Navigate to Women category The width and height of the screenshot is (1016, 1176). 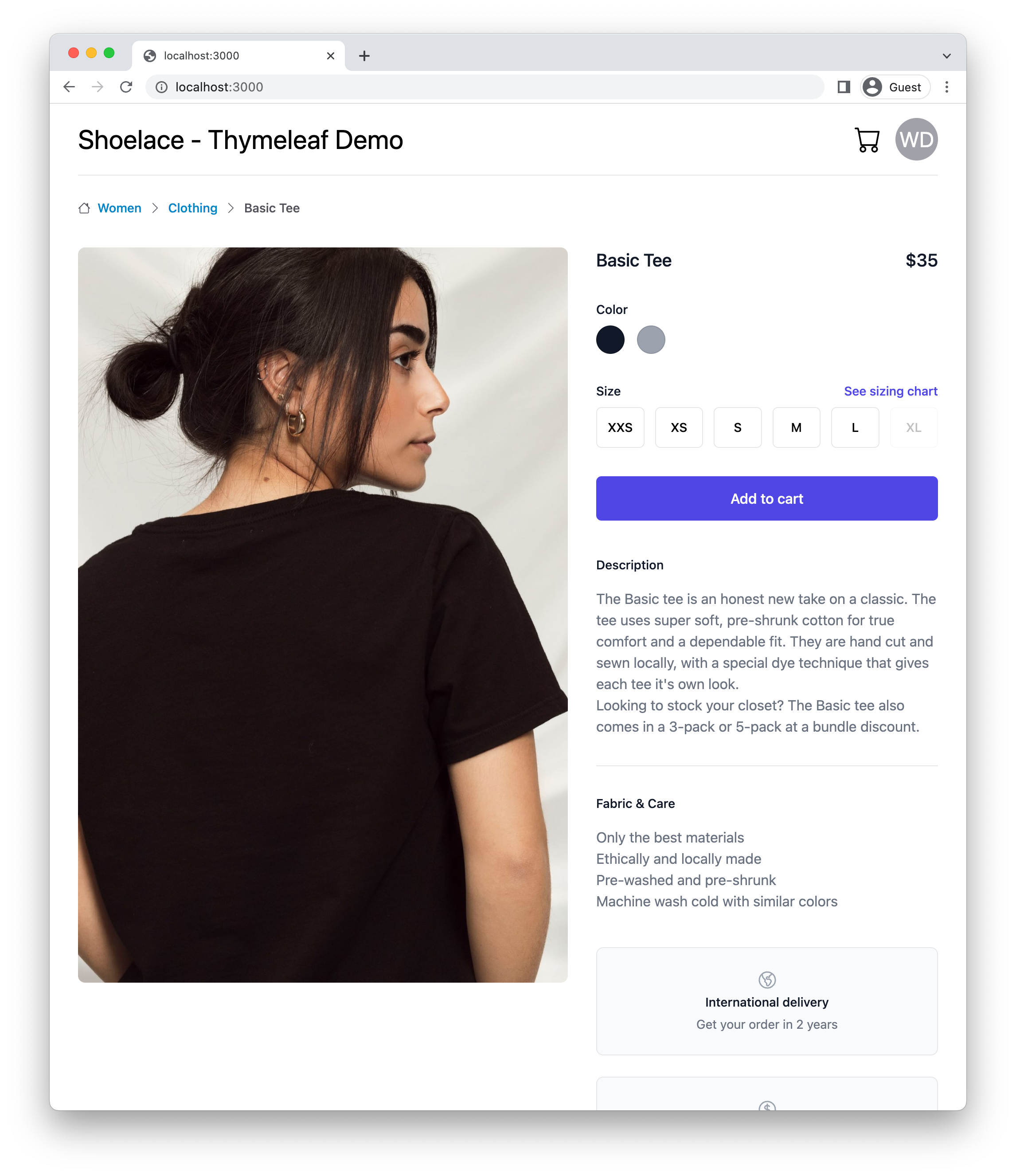tap(119, 207)
